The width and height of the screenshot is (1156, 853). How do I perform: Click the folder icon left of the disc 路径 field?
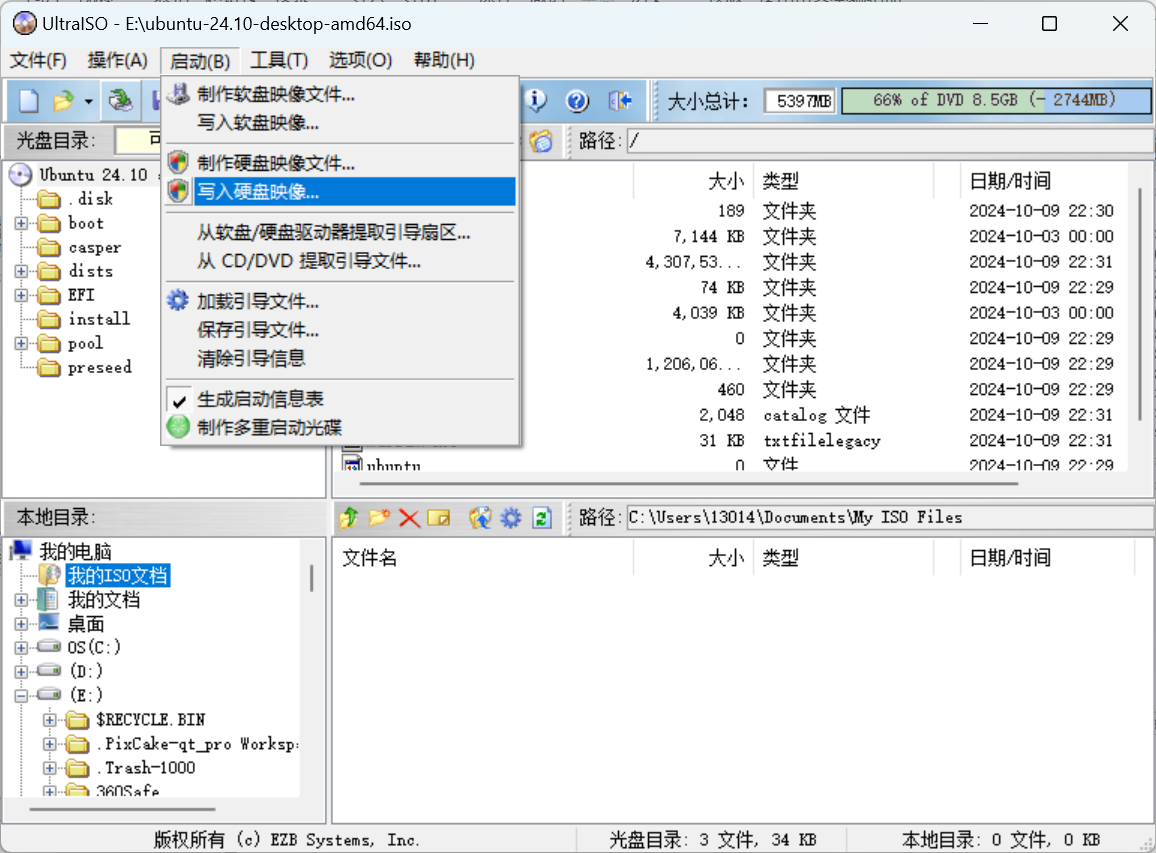pos(542,141)
